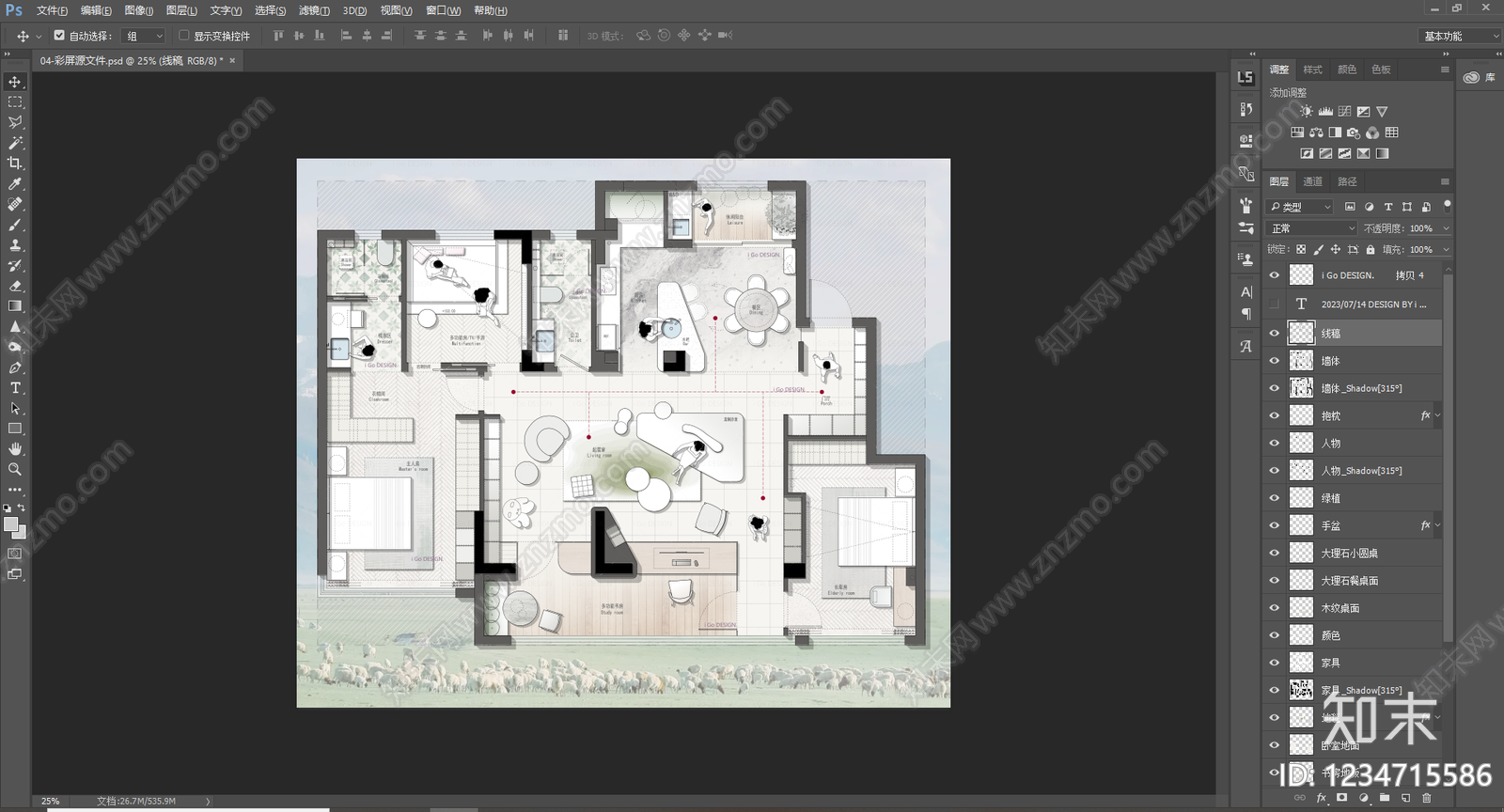Click the delete layer trash icon

tap(1427, 798)
